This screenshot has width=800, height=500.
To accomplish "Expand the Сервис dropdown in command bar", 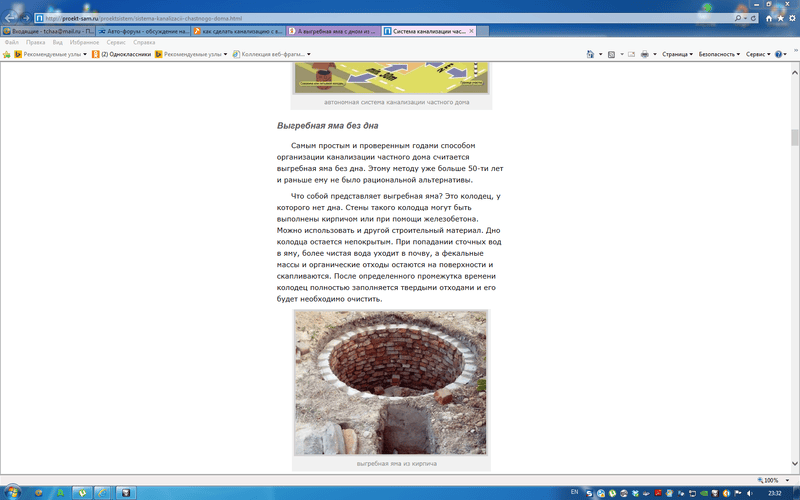I will click(x=759, y=54).
